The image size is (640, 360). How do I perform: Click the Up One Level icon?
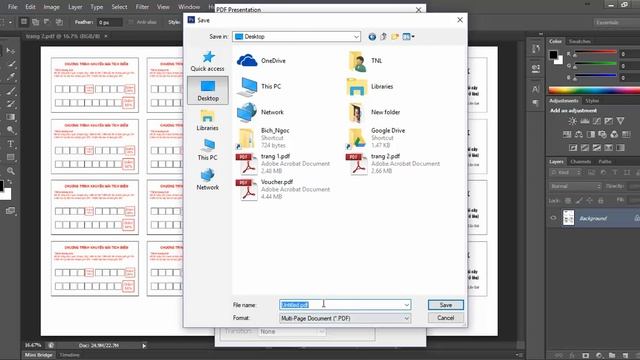383,37
